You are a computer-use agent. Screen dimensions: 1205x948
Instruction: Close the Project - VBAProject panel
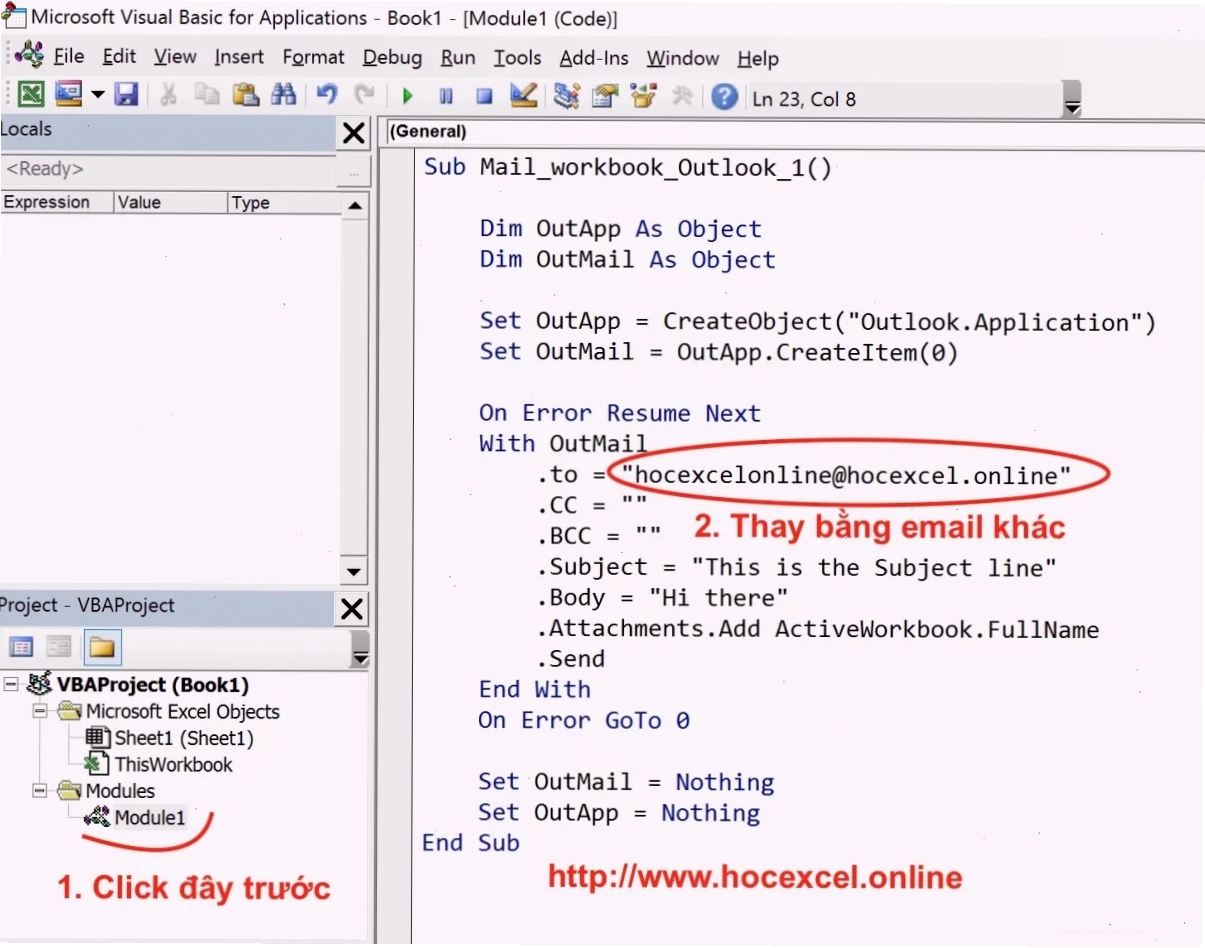click(x=353, y=609)
